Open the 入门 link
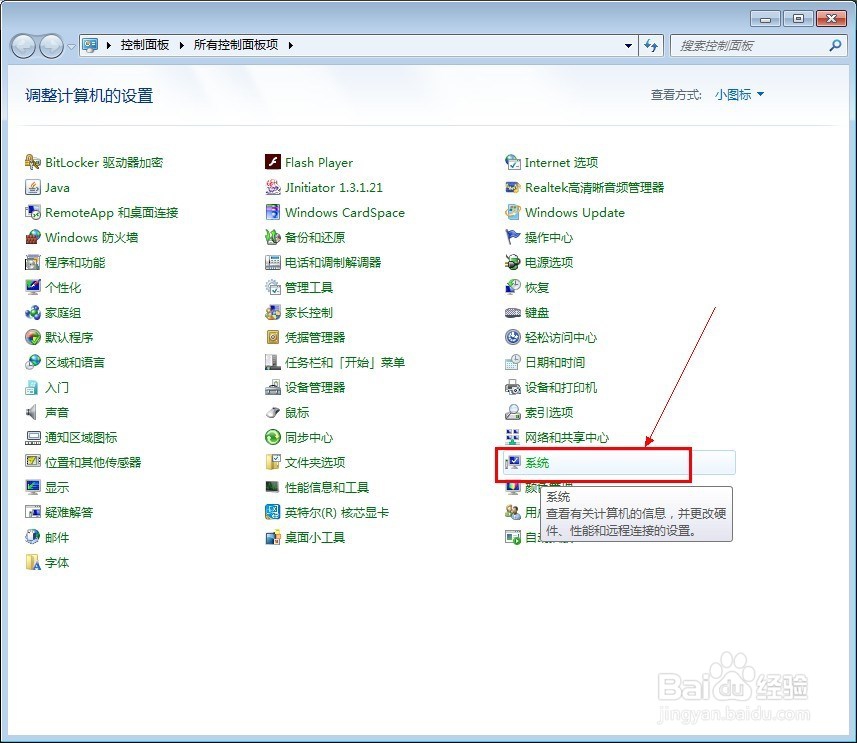This screenshot has height=743, width=857. [57, 388]
